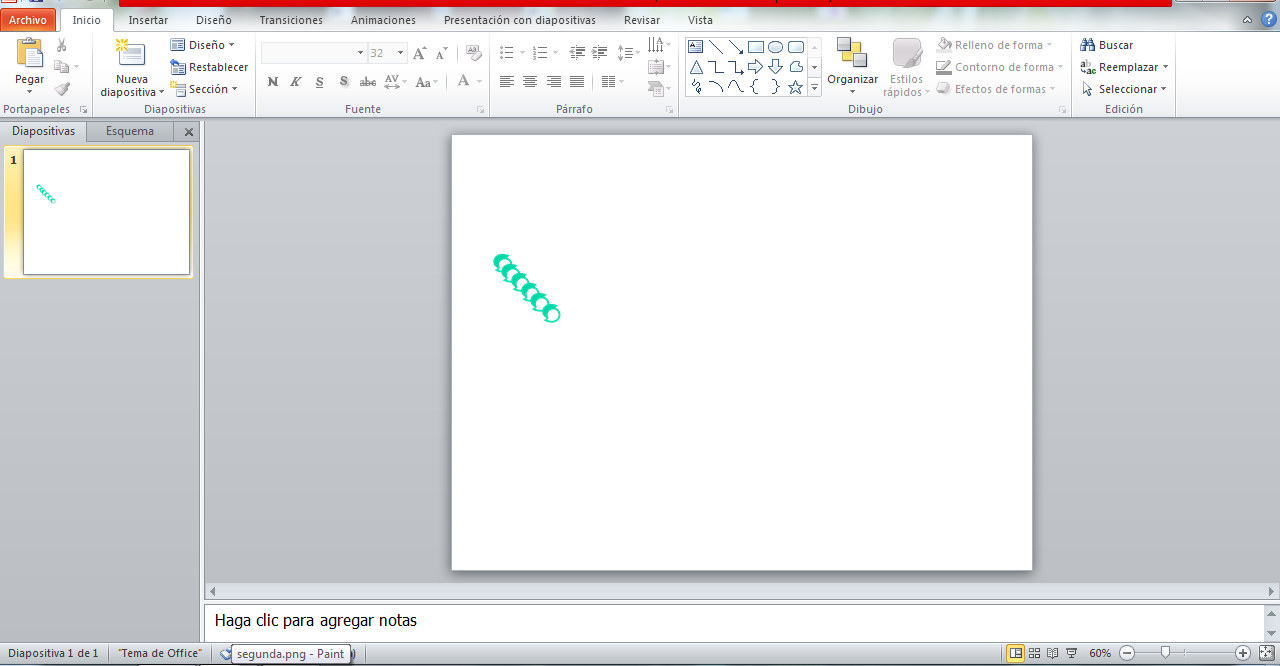Click the increase list level icon
Image resolution: width=1280 pixels, height=666 pixels.
599,53
